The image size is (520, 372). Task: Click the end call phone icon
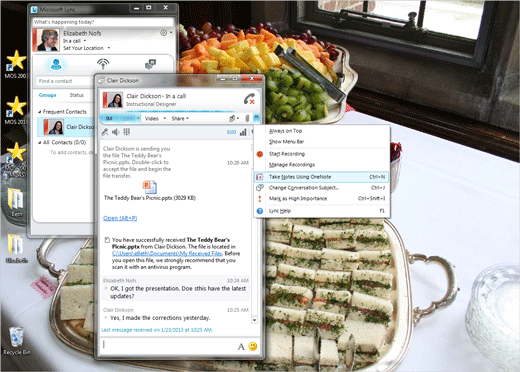[249, 99]
